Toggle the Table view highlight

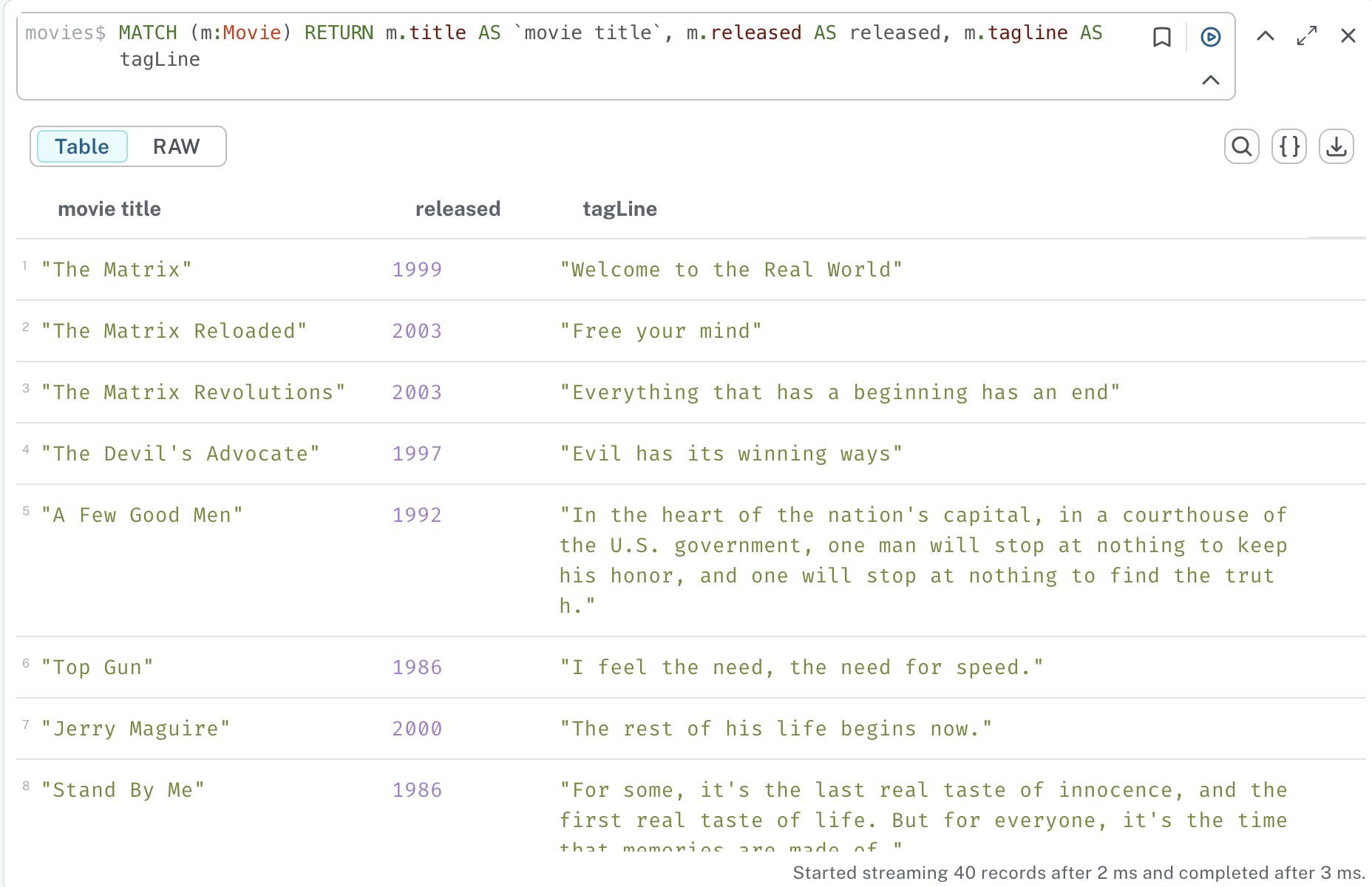pos(81,146)
